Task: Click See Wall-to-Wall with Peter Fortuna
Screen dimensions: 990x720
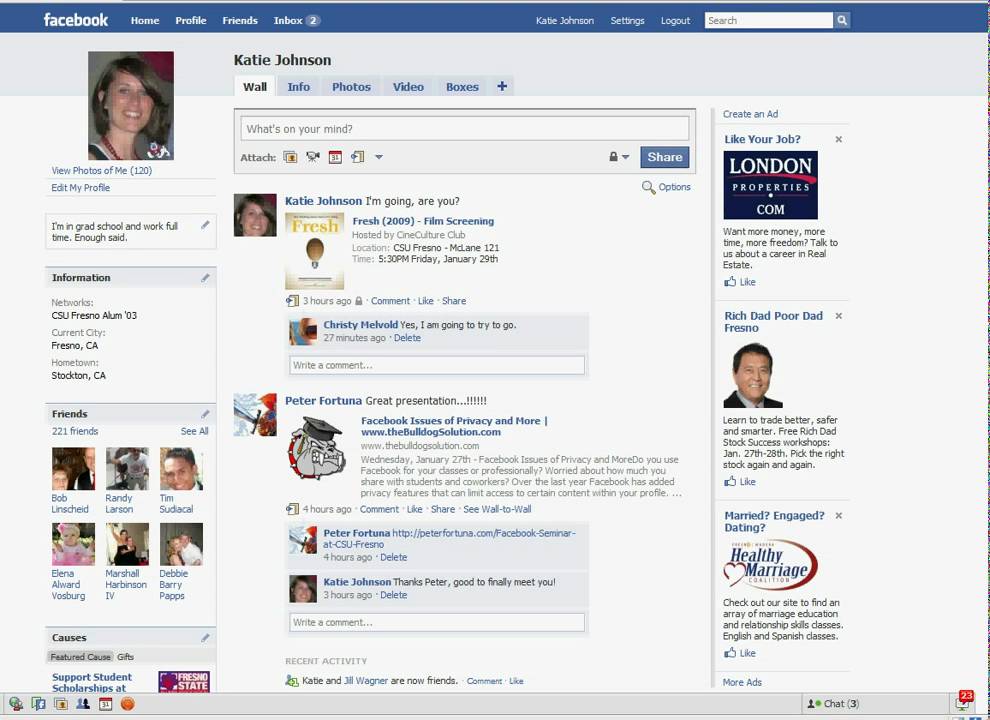Action: point(498,509)
